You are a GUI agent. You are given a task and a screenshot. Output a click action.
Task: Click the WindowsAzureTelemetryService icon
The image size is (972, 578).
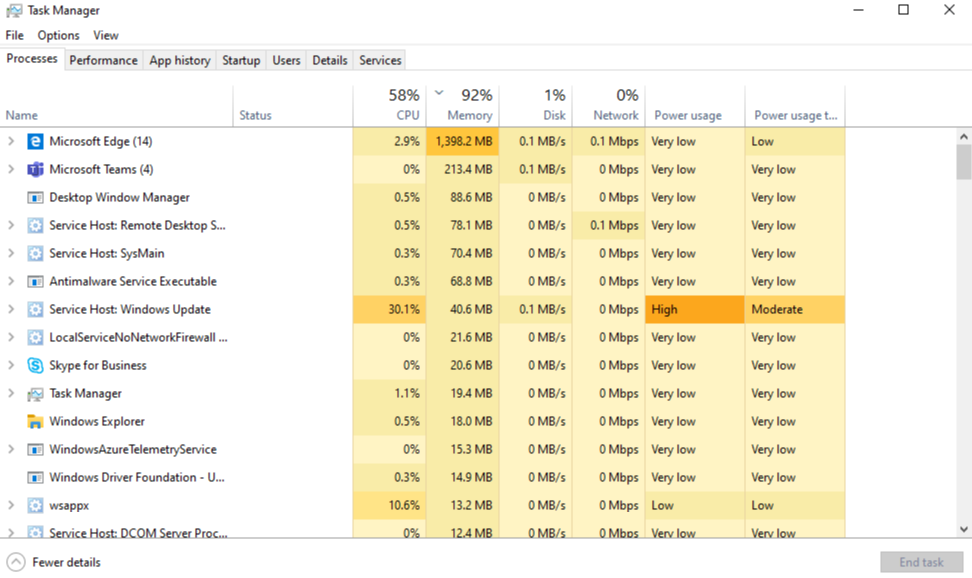coord(35,450)
